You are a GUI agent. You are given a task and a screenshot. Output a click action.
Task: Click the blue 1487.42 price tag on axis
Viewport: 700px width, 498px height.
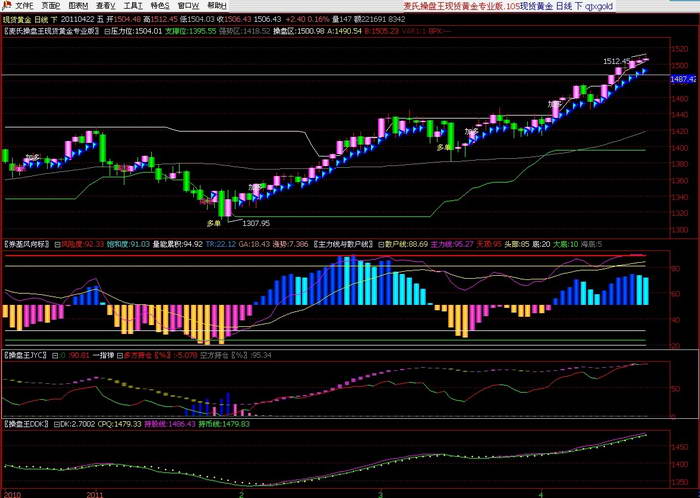[x=684, y=78]
